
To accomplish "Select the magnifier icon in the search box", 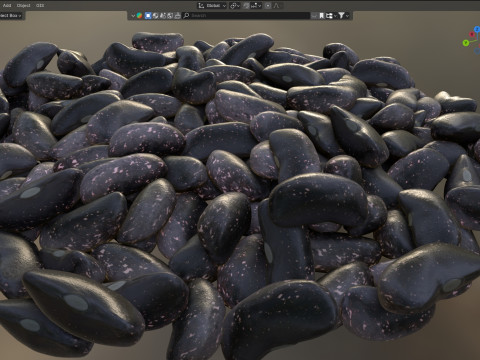I will (186, 16).
